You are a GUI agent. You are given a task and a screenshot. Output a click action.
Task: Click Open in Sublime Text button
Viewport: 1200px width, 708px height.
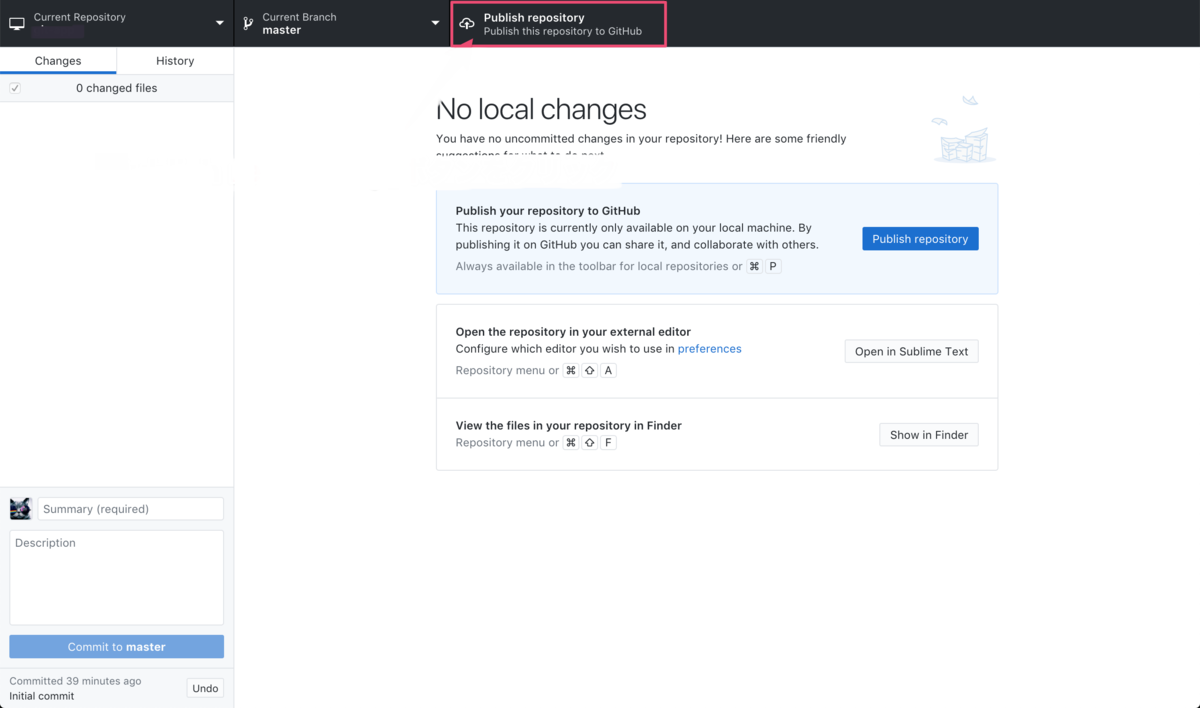click(911, 351)
